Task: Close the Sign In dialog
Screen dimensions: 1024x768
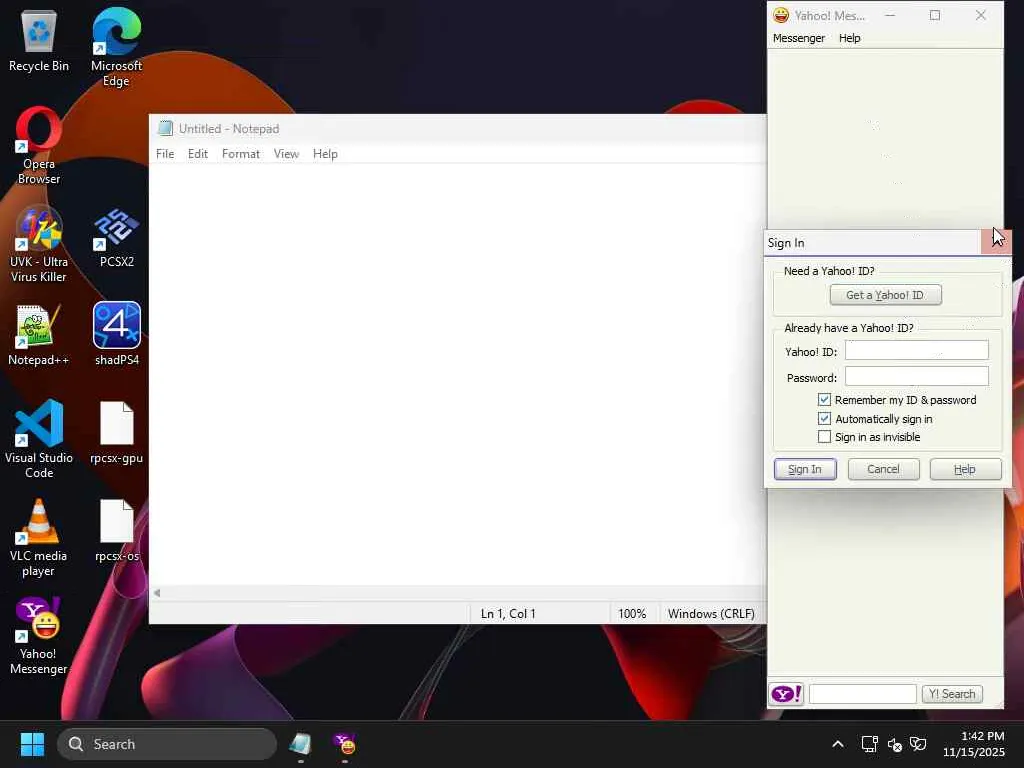Action: coord(995,242)
